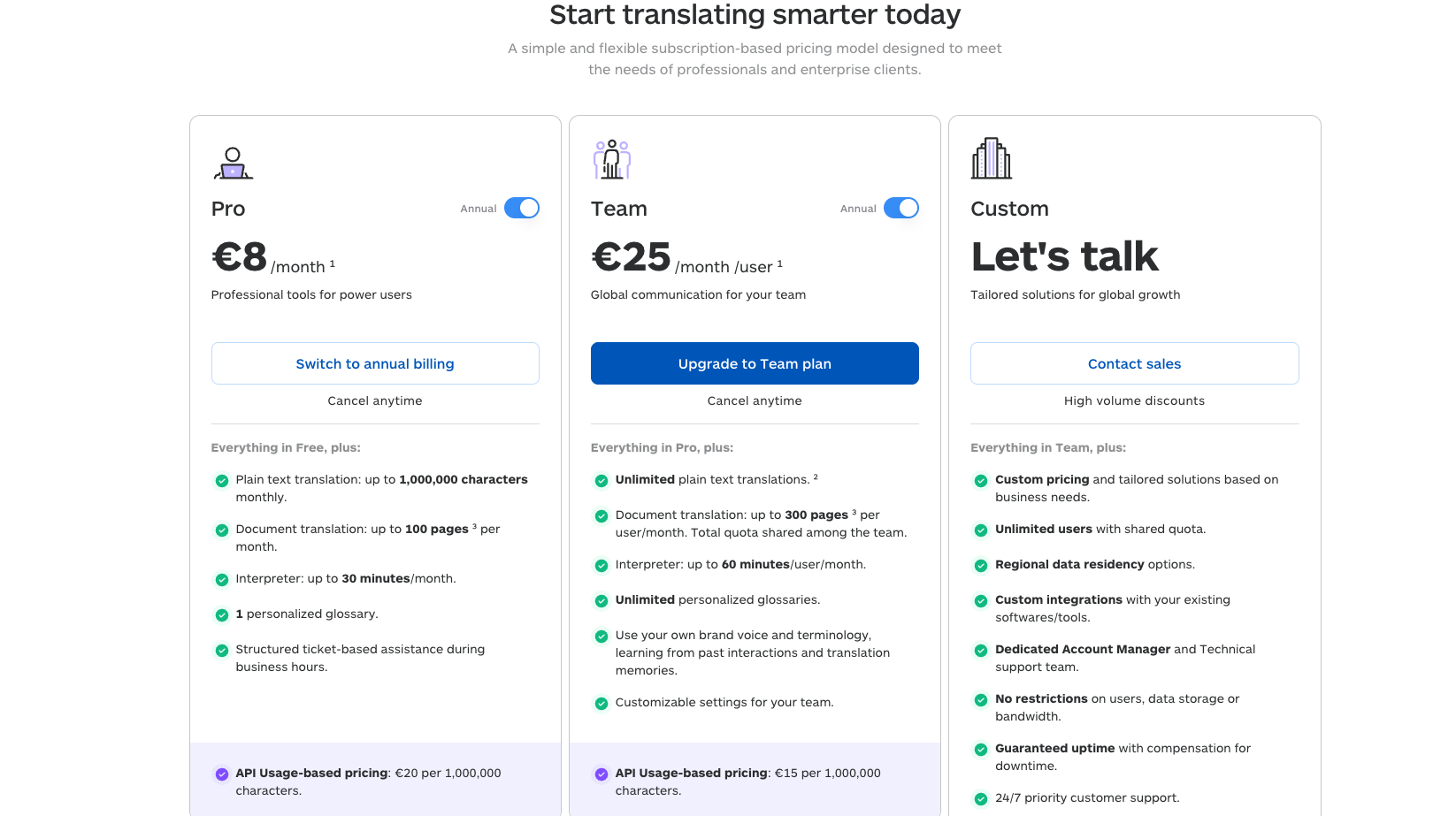Click green check next to Customizable settings

pyautogui.click(x=602, y=704)
